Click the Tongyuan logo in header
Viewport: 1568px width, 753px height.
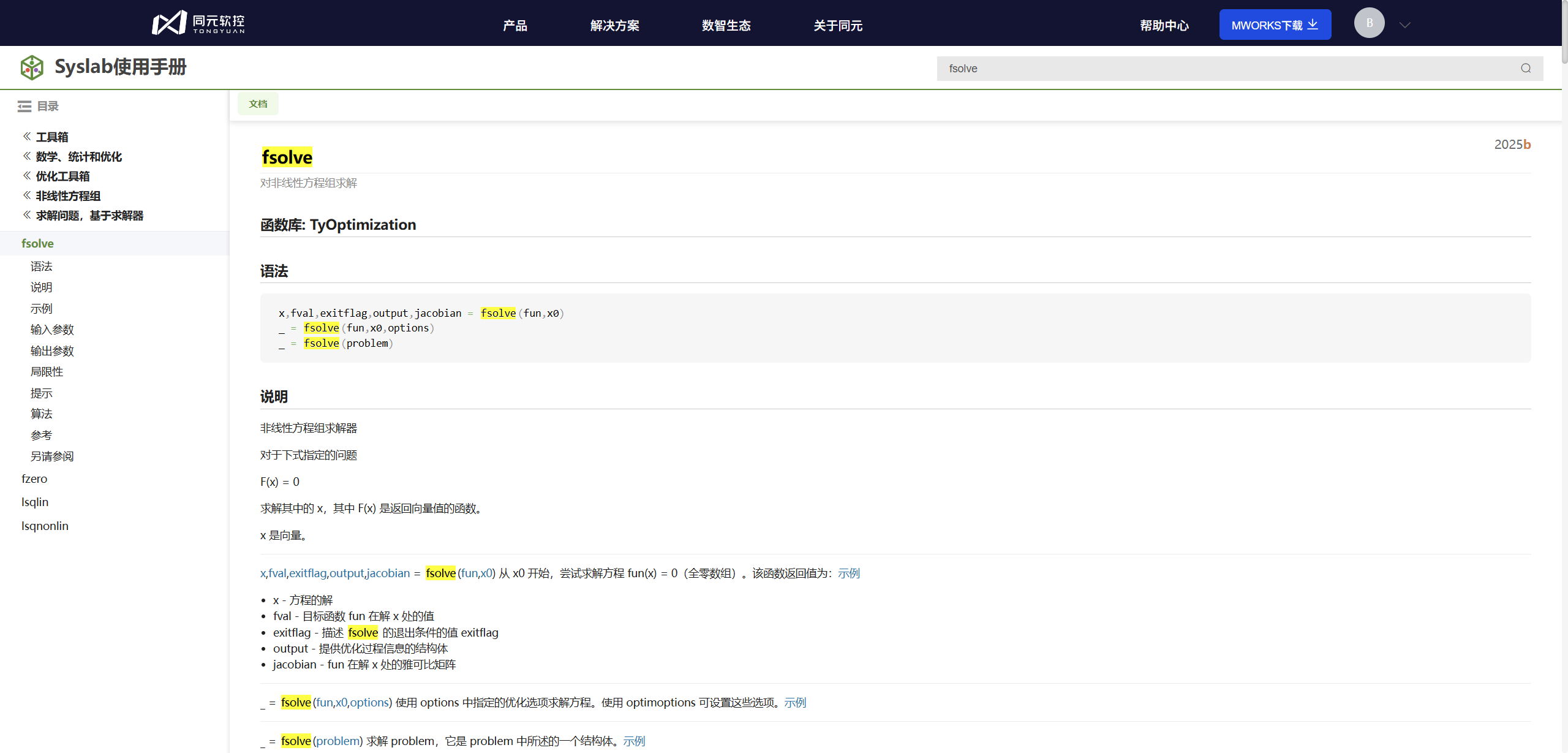(x=198, y=23)
